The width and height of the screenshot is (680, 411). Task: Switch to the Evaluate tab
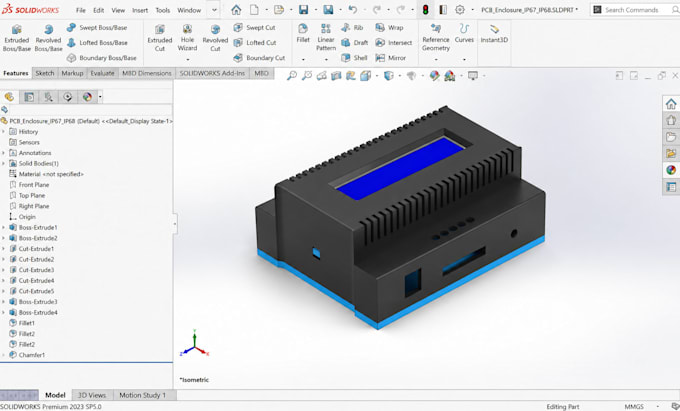tap(102, 73)
